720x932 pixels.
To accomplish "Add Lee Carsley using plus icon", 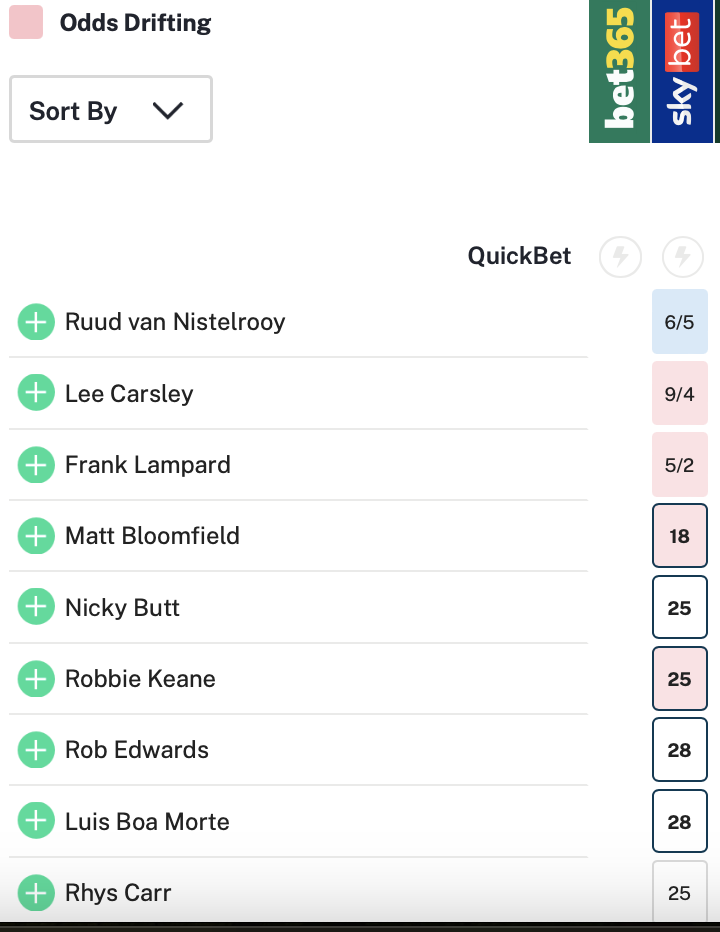I will point(36,393).
